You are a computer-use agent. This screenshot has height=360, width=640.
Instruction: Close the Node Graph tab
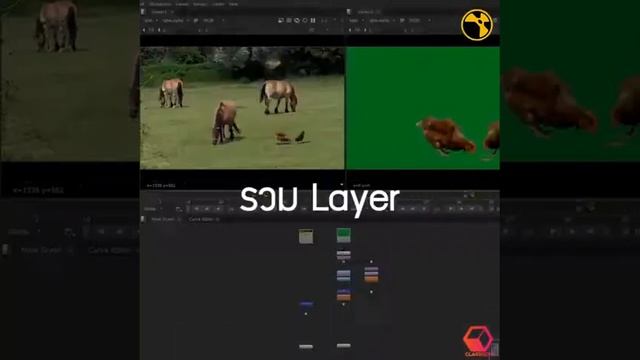[x=179, y=219]
